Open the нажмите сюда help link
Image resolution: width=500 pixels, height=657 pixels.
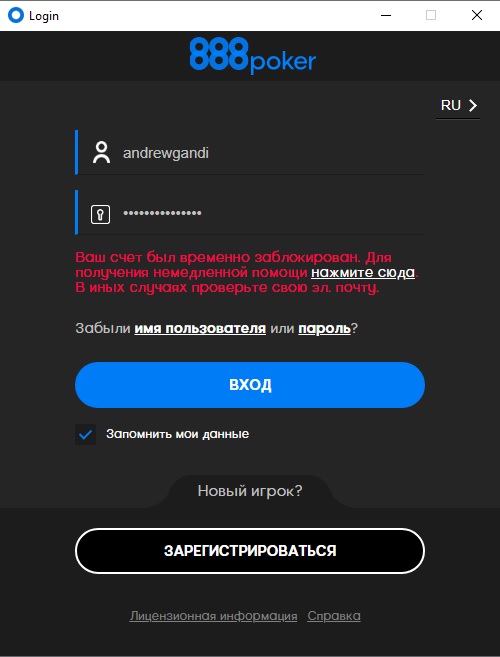(x=363, y=273)
